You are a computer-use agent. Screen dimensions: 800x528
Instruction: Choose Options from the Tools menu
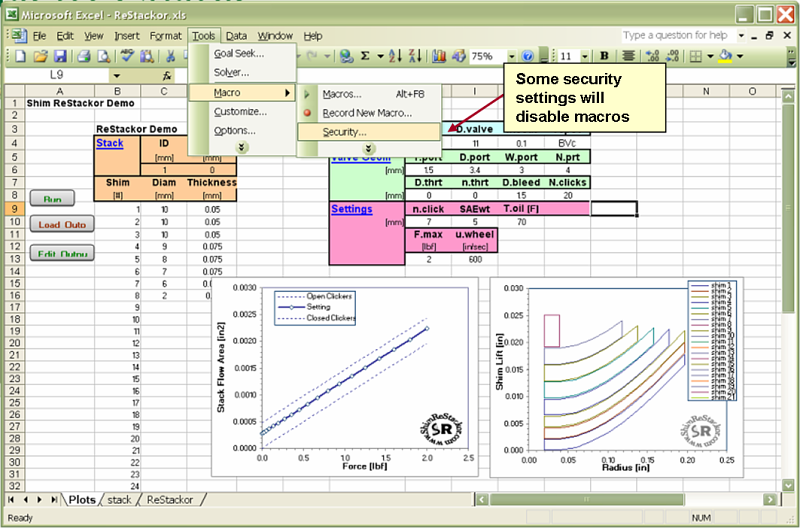(x=242, y=131)
